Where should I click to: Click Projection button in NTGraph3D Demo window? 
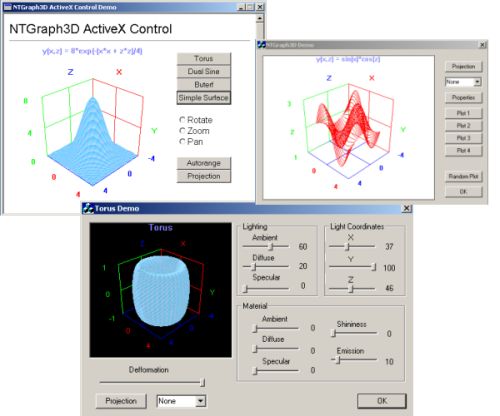(x=464, y=66)
